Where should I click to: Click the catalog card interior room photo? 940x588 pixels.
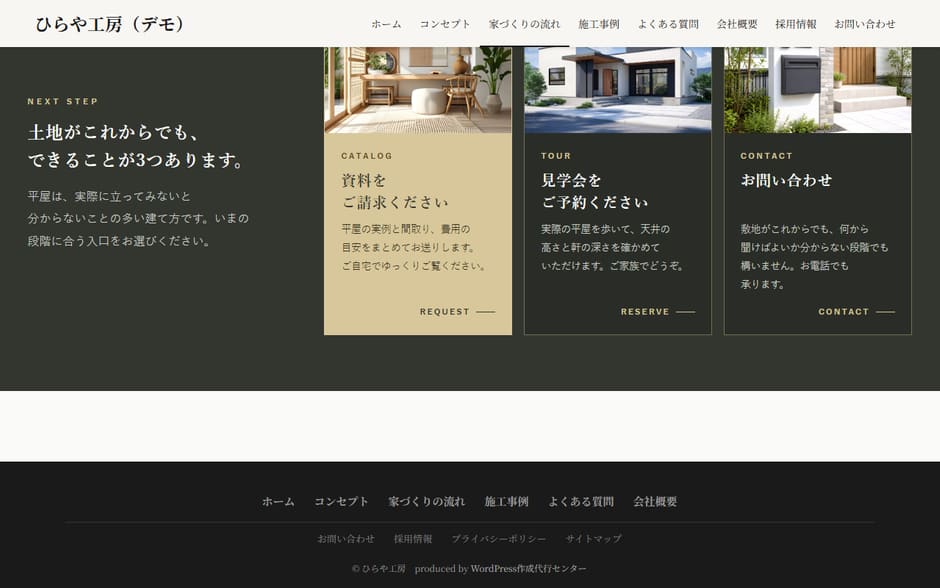pyautogui.click(x=418, y=90)
